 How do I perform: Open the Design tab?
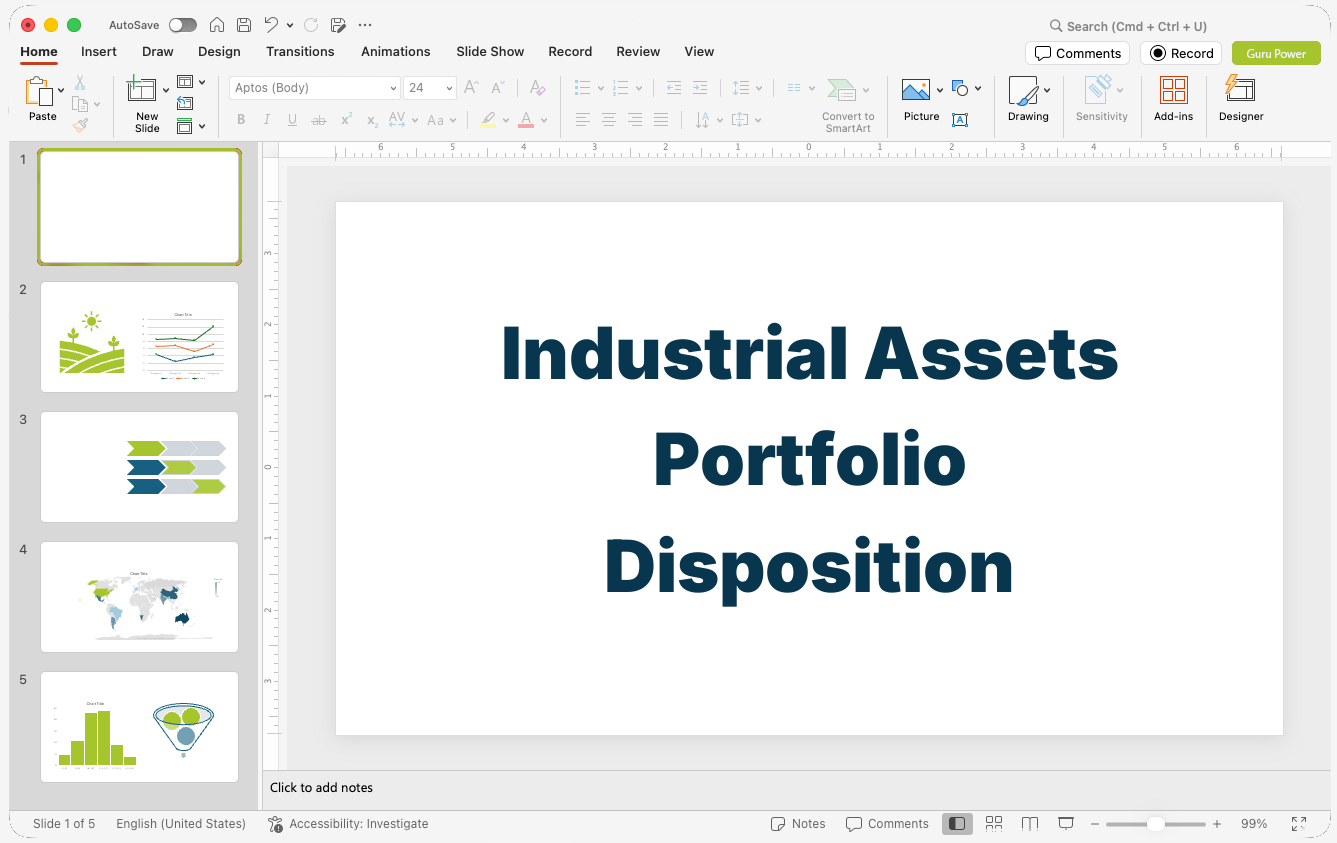point(219,52)
